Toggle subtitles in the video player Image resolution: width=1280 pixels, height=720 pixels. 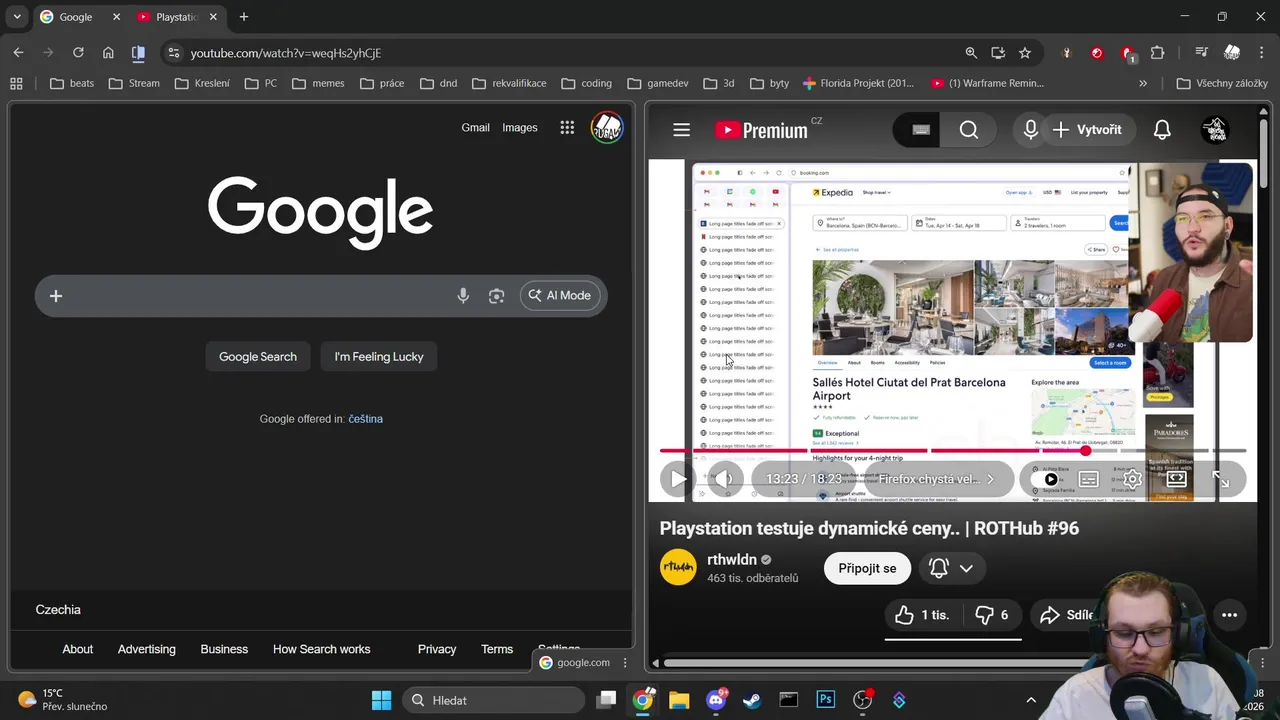[x=1089, y=479]
